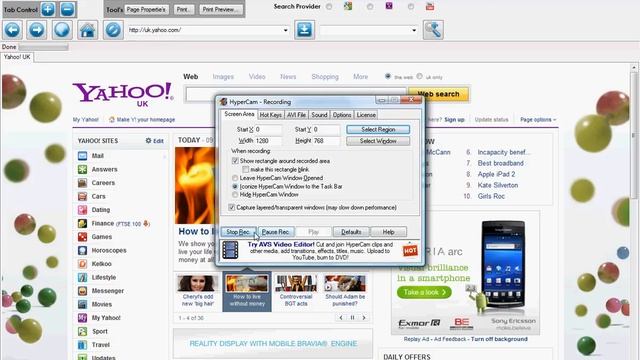640x360 pixels.
Task: Open the Kelkoo icon in Yahoo! Sites
Action: (x=82, y=264)
